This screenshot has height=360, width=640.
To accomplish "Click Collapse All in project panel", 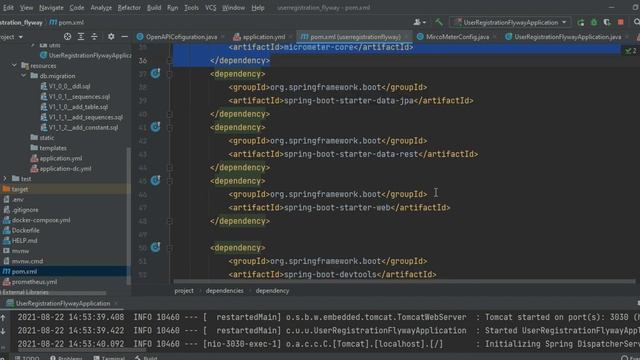I will point(94,37).
